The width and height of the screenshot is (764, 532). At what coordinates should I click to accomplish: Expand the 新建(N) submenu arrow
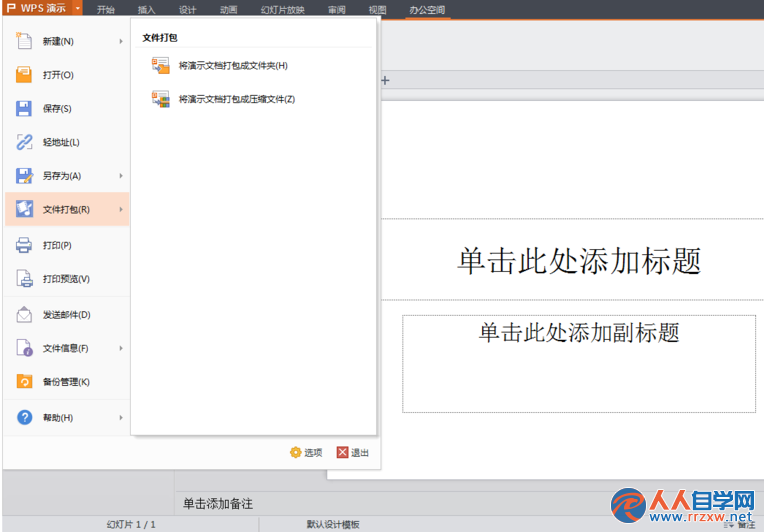pos(121,41)
